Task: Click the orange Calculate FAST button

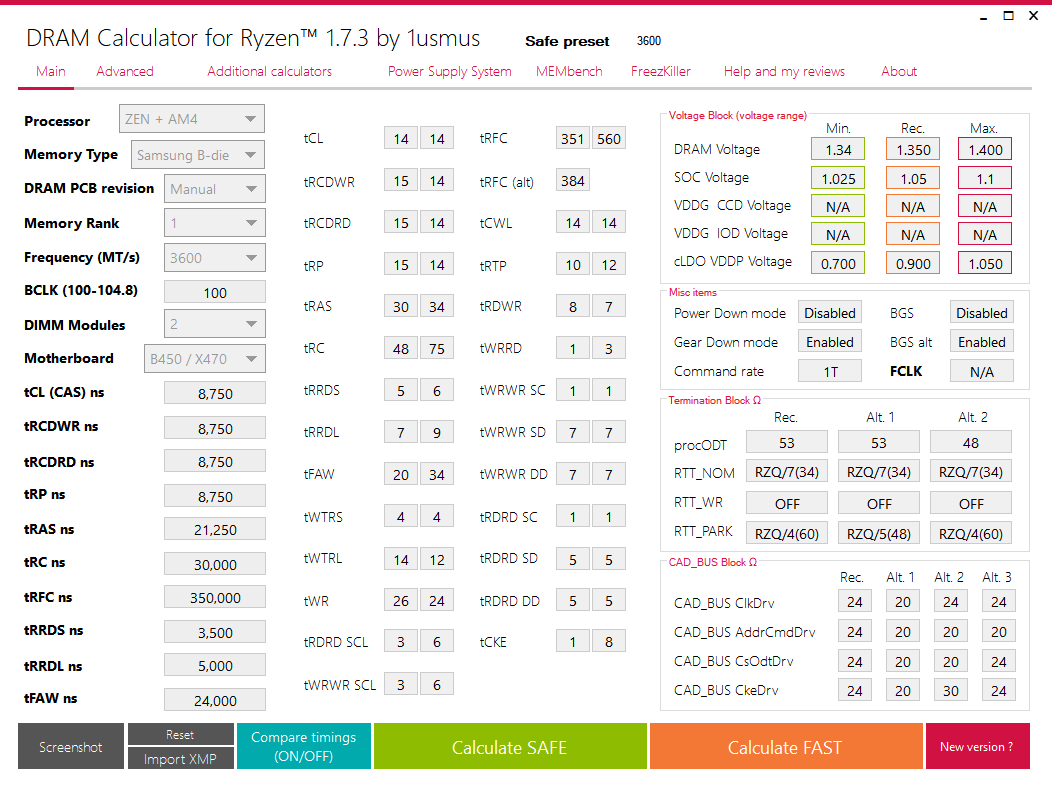Action: [x=786, y=746]
